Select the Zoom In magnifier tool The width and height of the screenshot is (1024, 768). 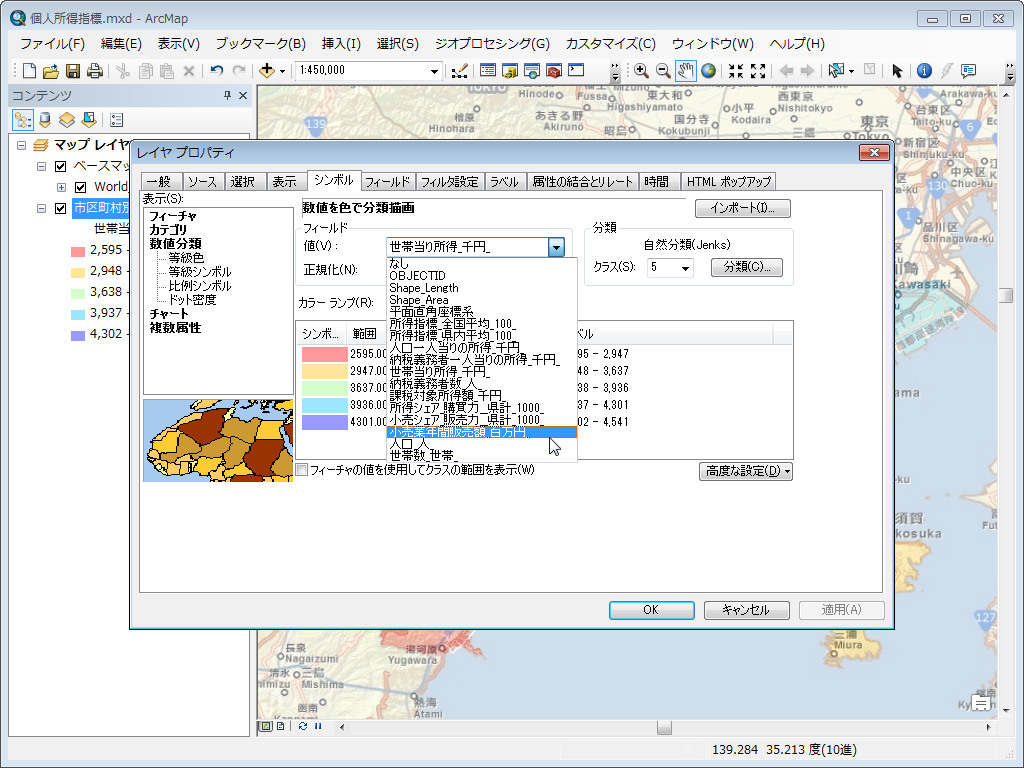tap(641, 71)
